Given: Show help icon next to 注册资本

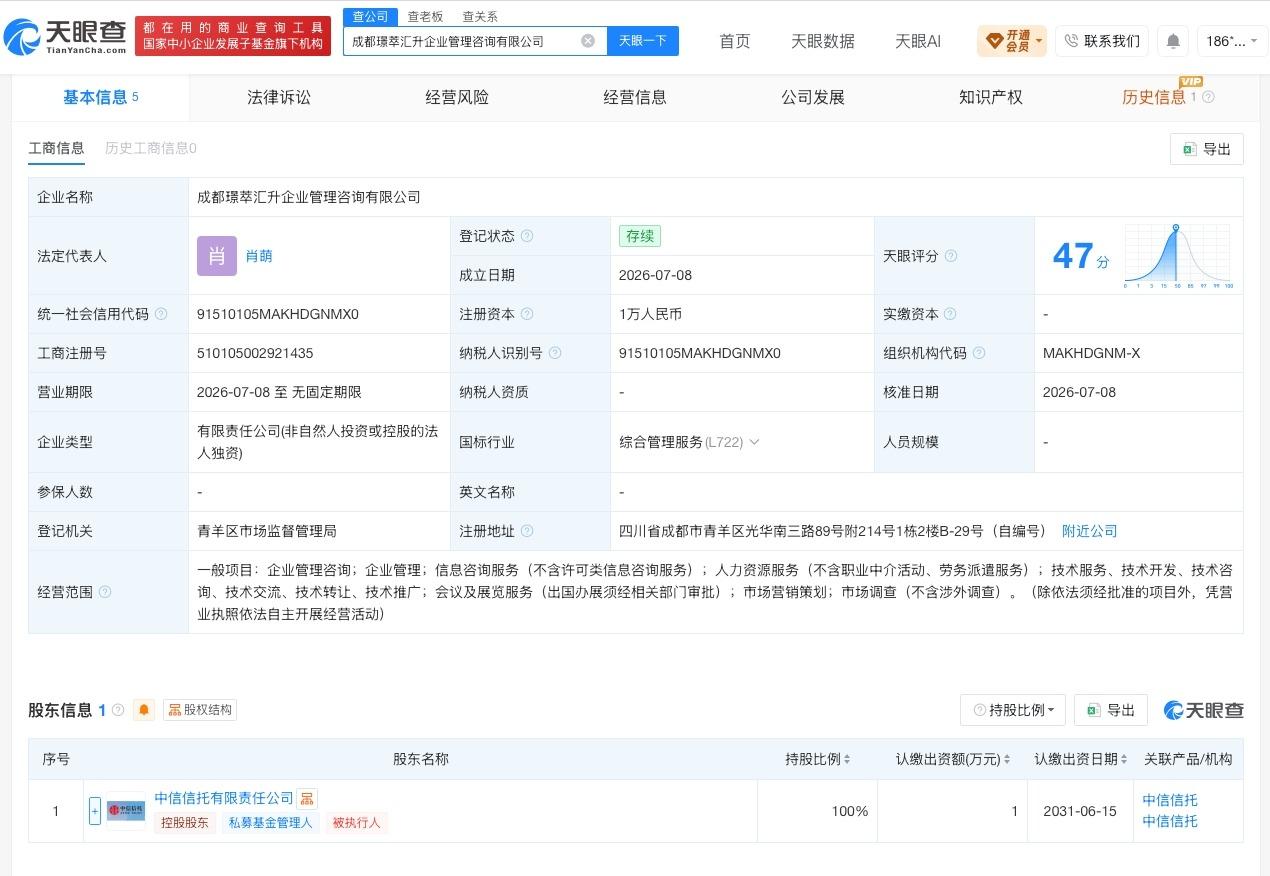Looking at the screenshot, I should click(x=527, y=314).
